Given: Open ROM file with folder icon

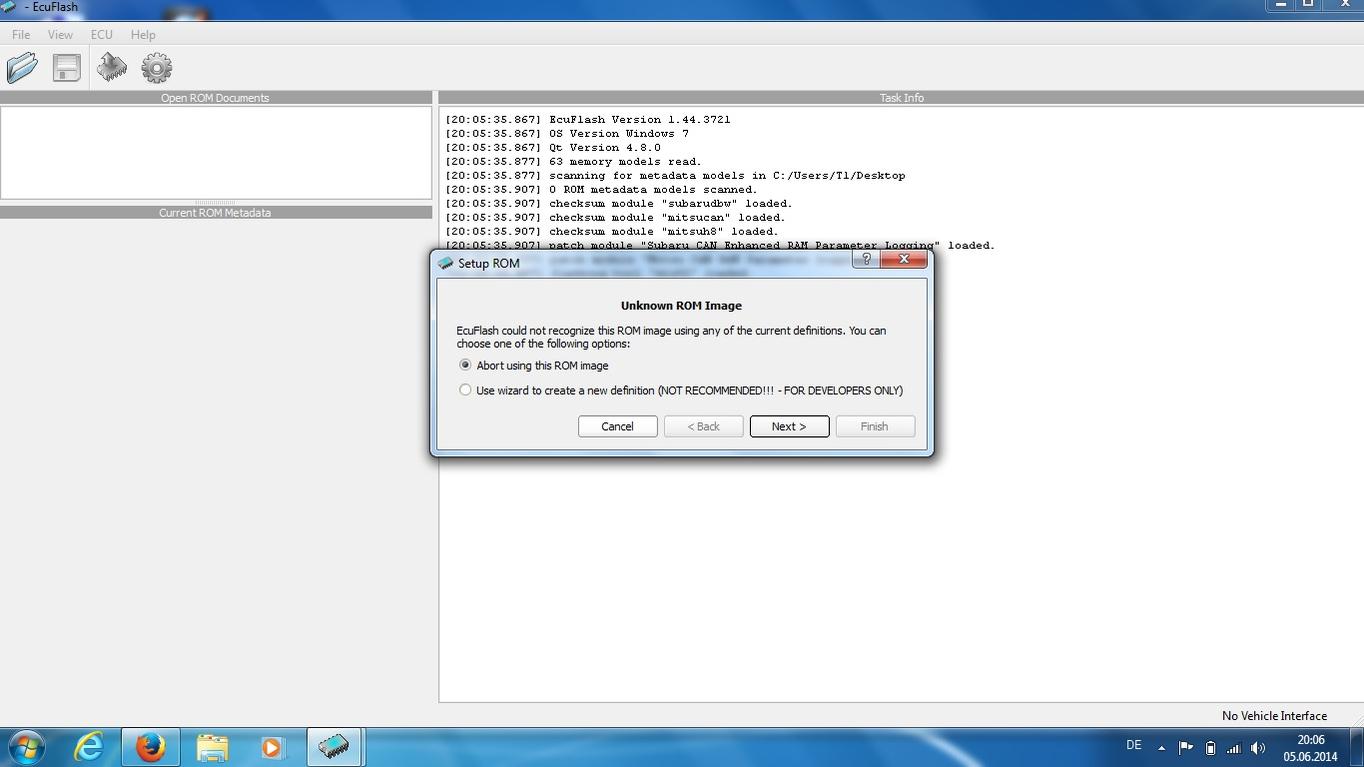Looking at the screenshot, I should tap(22, 68).
